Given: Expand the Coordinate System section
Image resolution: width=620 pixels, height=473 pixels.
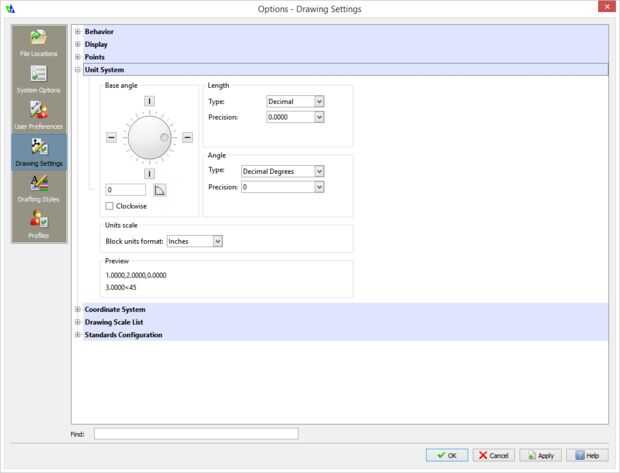Looking at the screenshot, I should click(78, 309).
